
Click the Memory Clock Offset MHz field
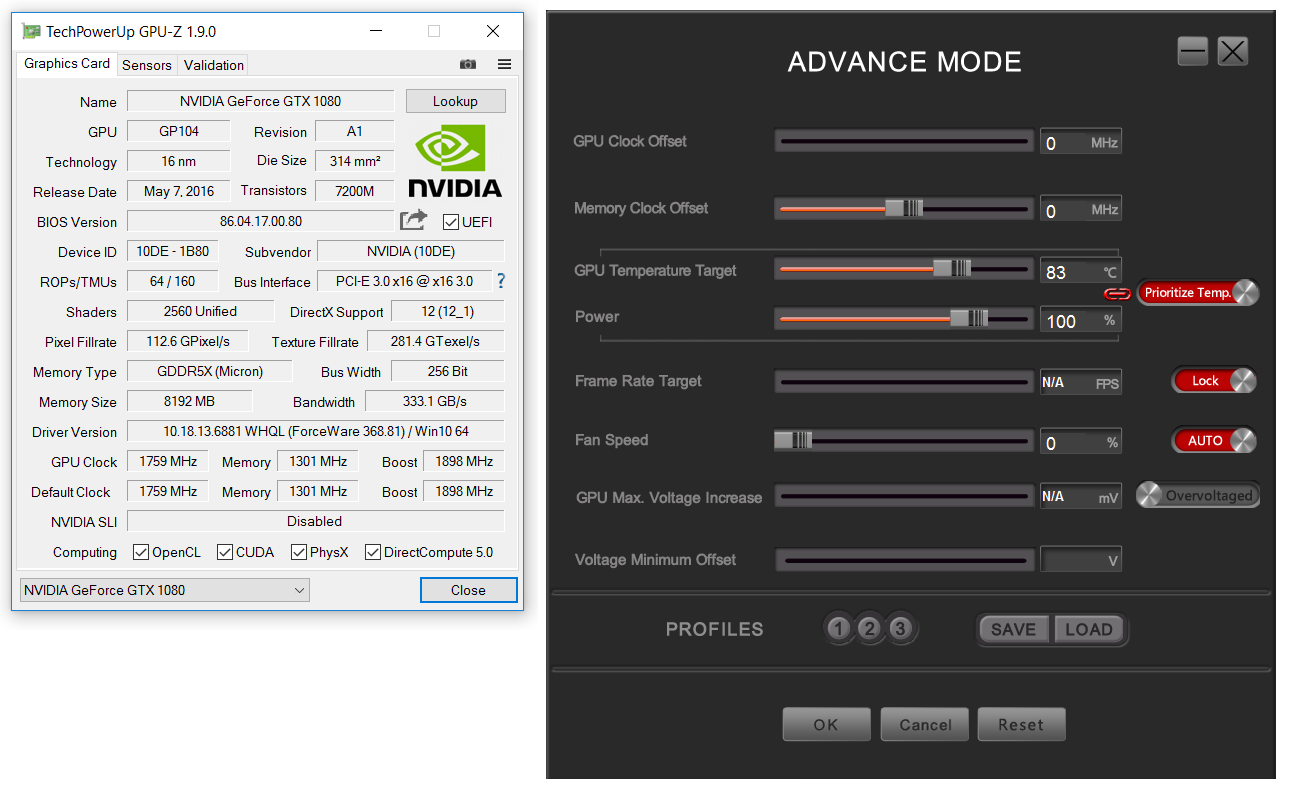coord(1081,210)
